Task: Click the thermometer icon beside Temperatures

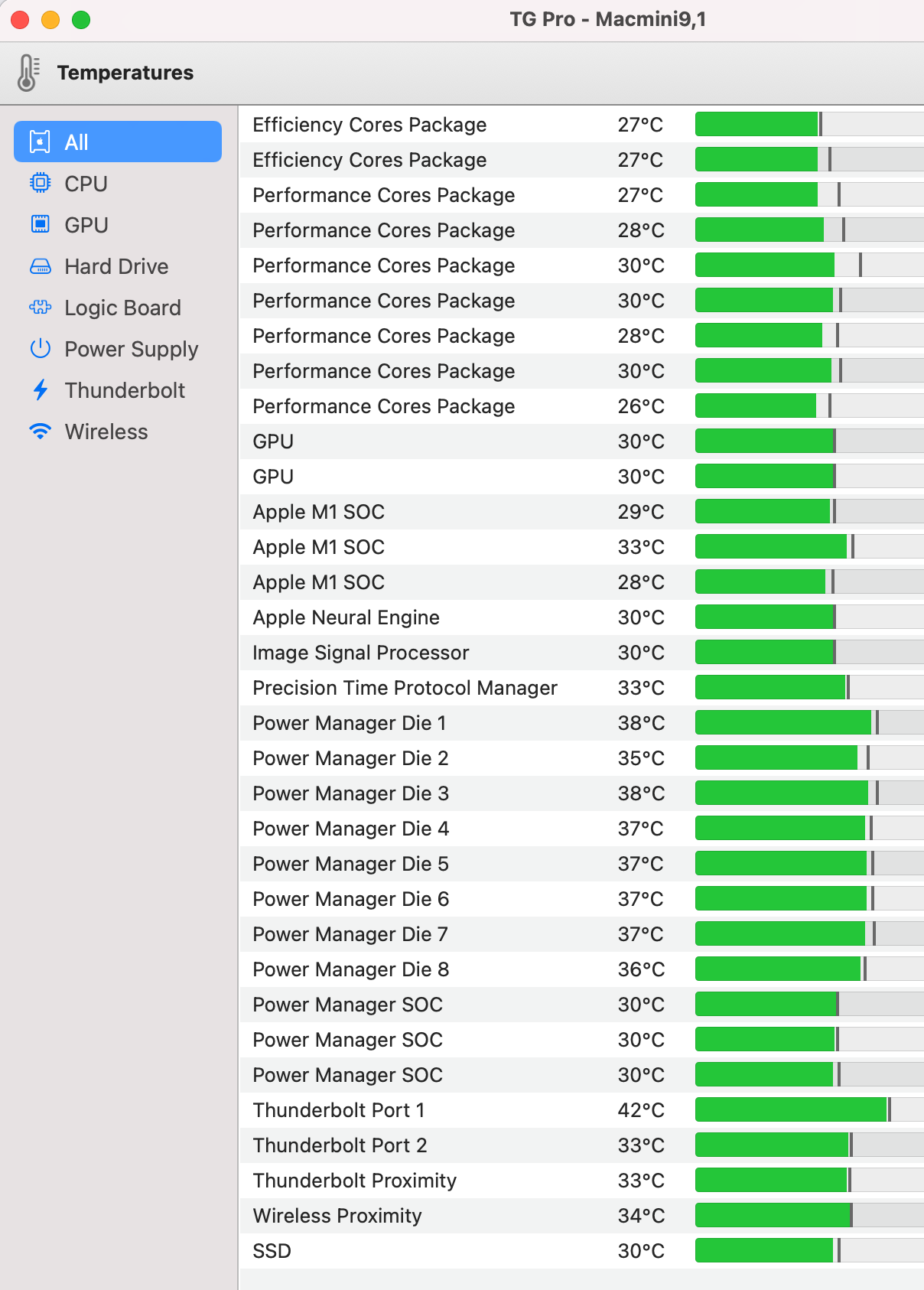Action: pos(28,73)
